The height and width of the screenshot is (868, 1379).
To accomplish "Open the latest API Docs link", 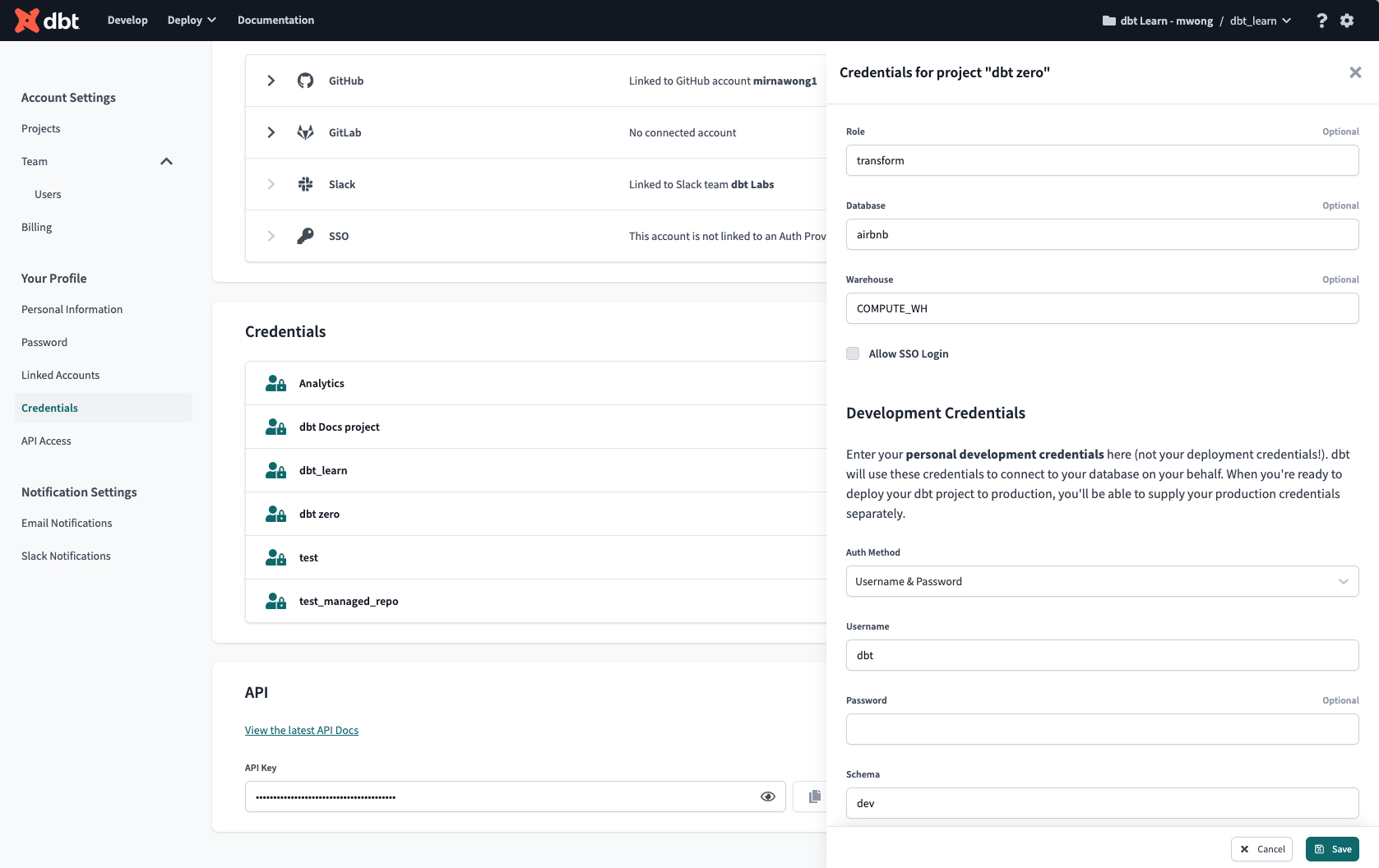I will 301,730.
